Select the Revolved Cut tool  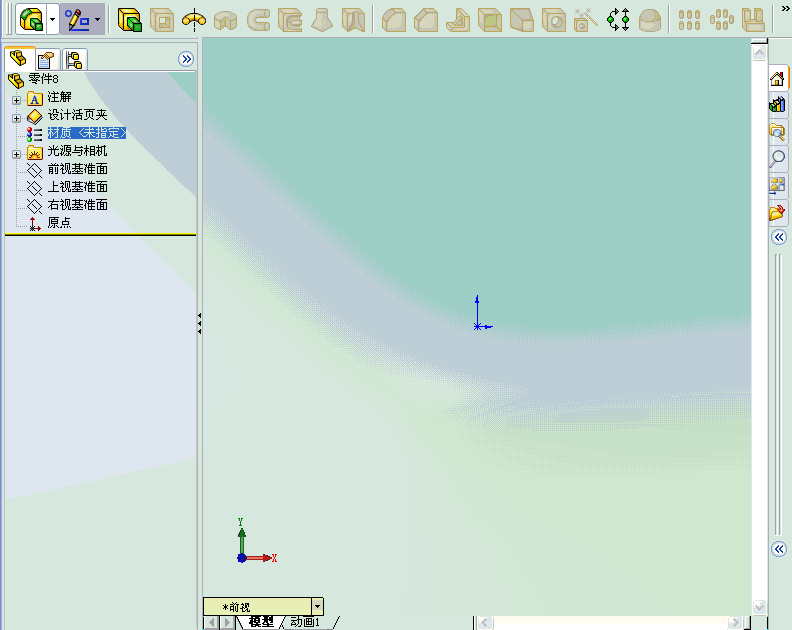226,21
